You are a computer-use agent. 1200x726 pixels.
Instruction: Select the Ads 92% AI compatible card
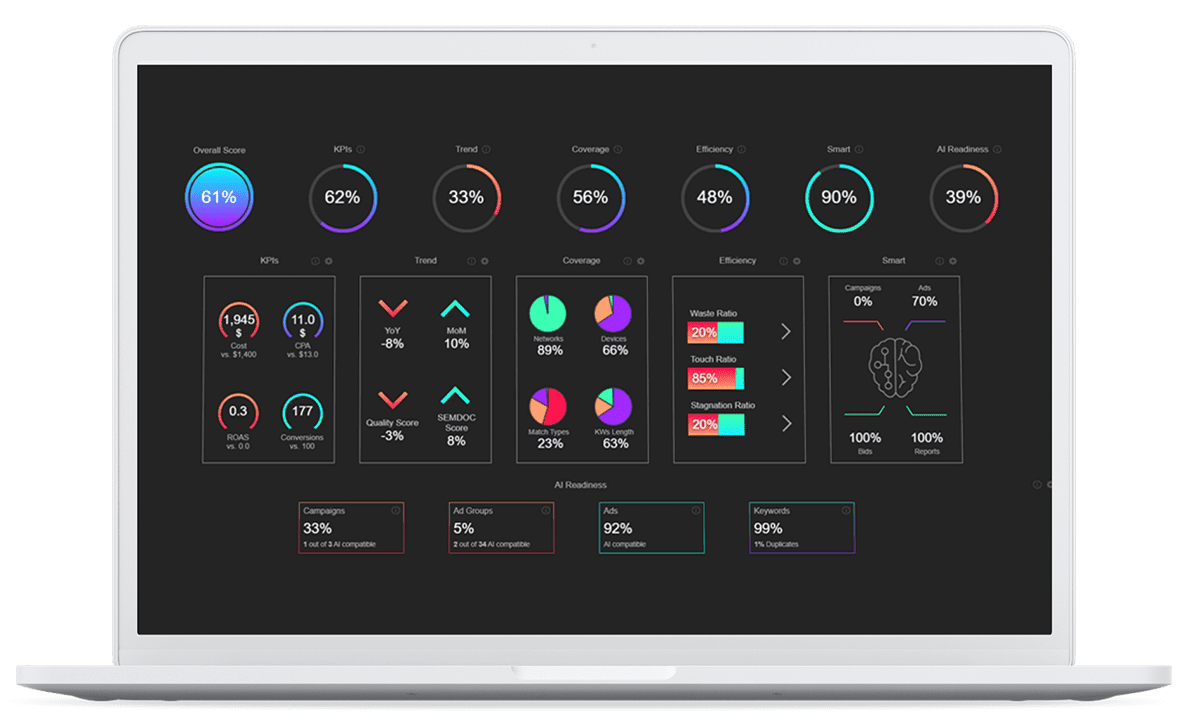(x=651, y=528)
